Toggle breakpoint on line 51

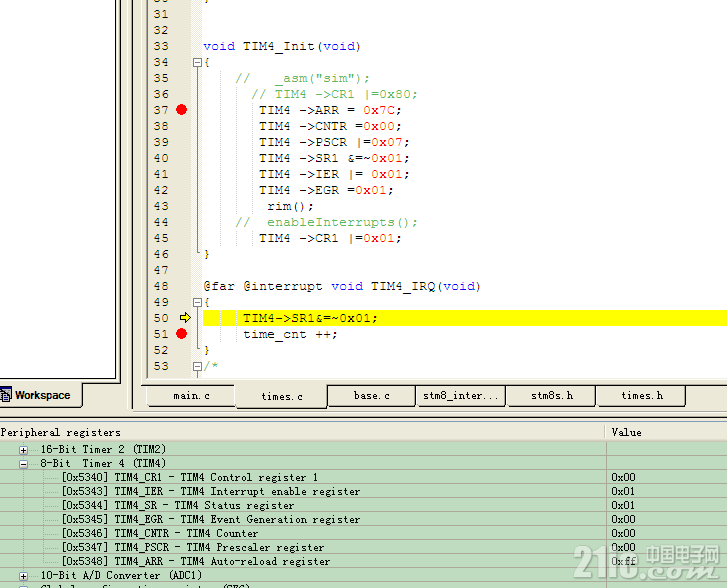181,334
